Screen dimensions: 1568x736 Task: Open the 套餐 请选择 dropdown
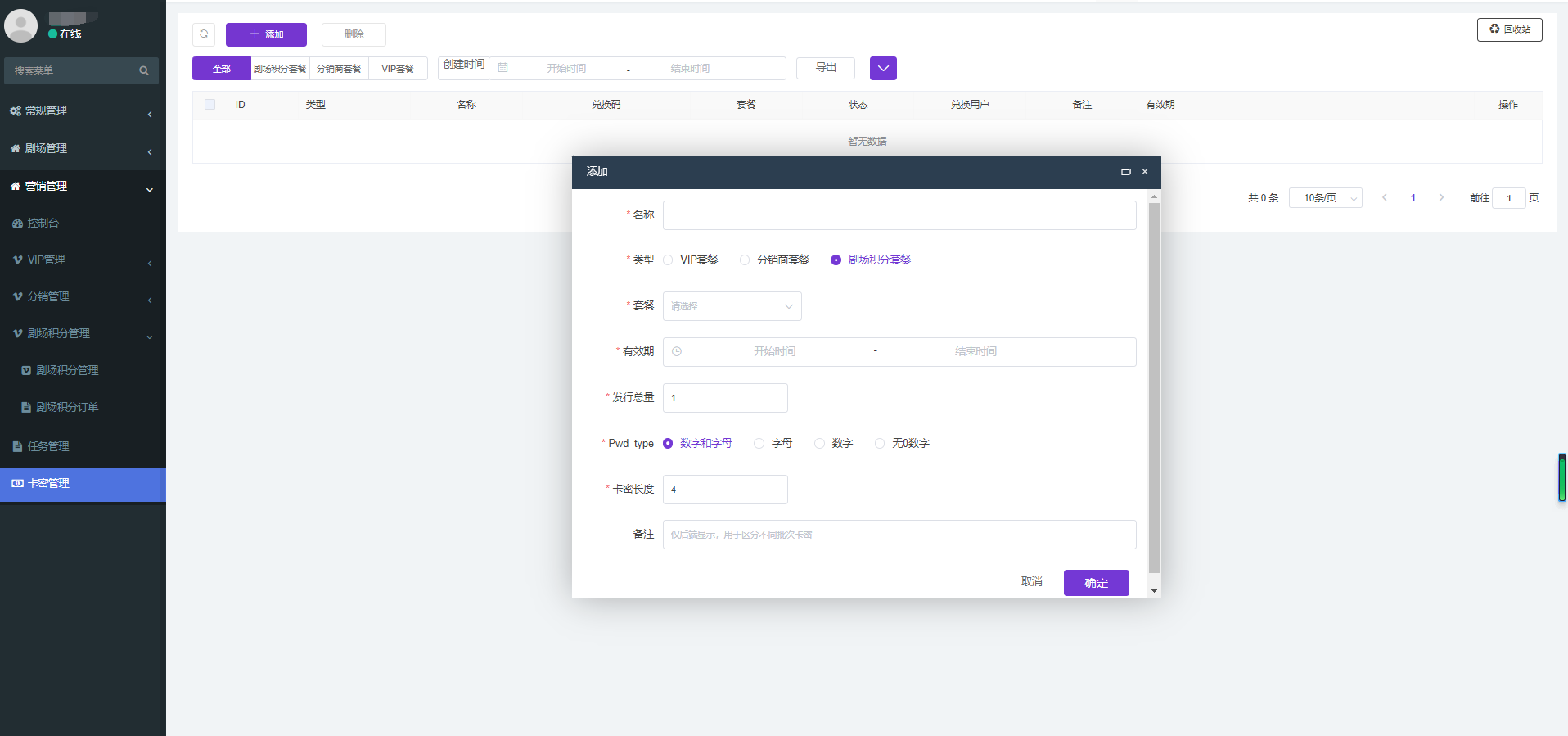(x=732, y=306)
